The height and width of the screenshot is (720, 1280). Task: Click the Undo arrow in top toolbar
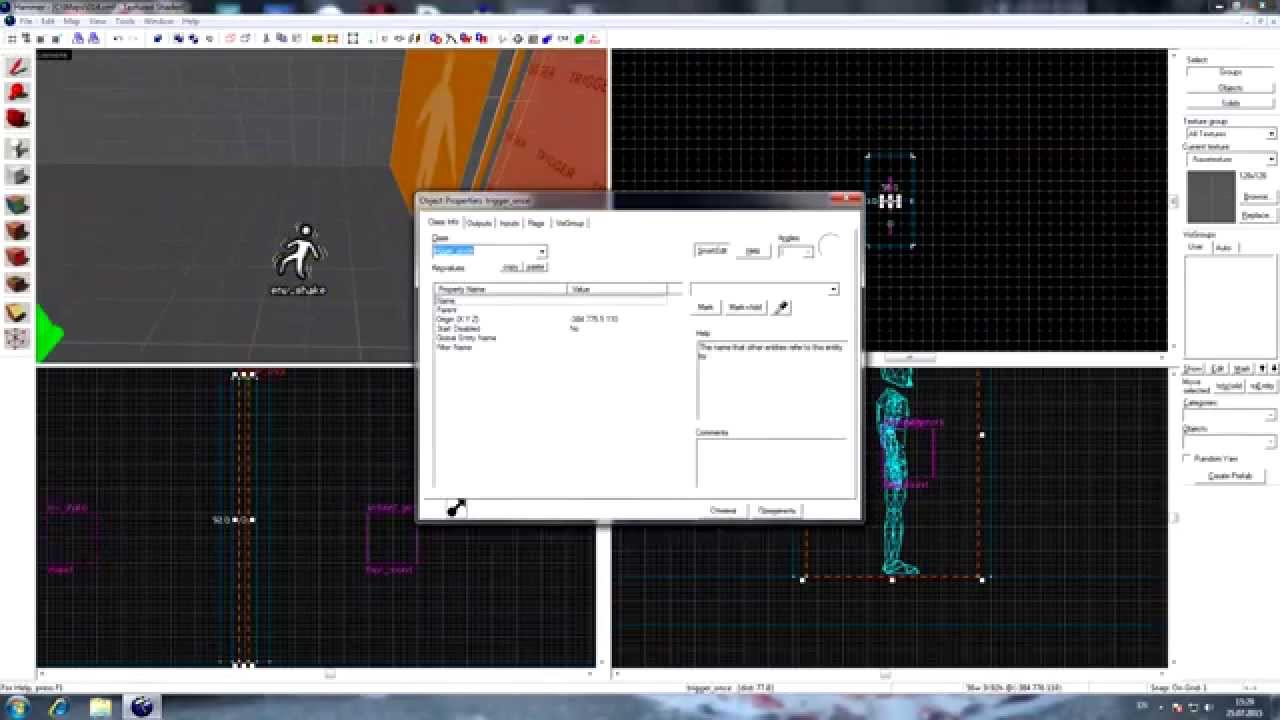tap(117, 39)
